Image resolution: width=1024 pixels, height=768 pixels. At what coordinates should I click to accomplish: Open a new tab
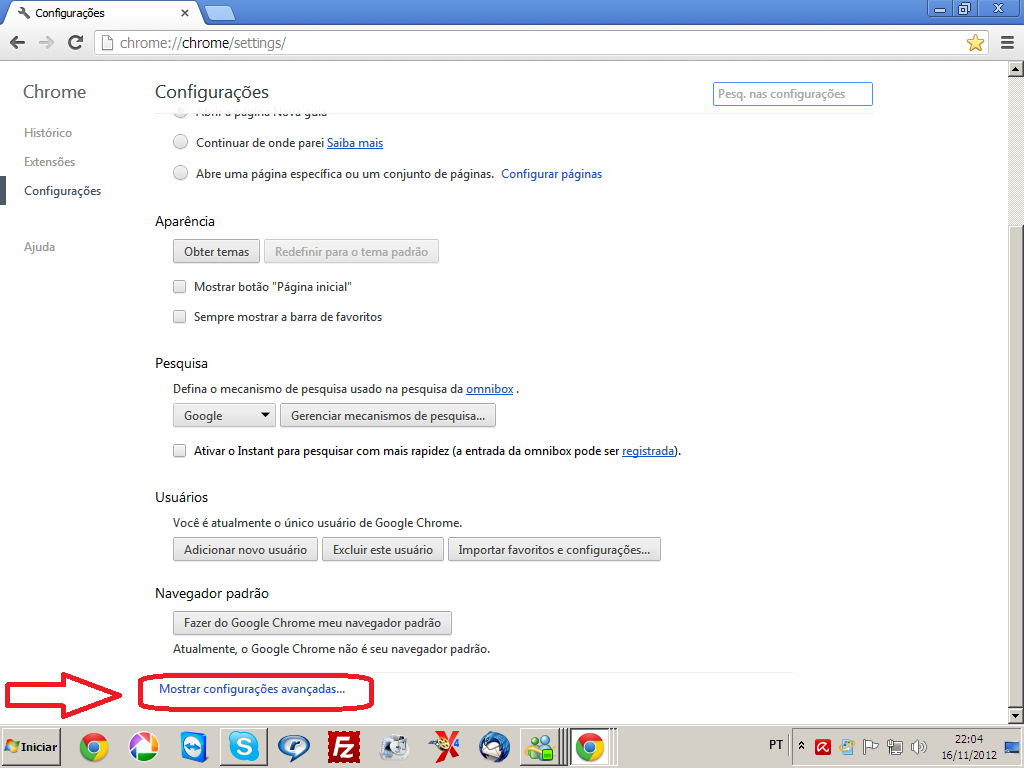220,12
